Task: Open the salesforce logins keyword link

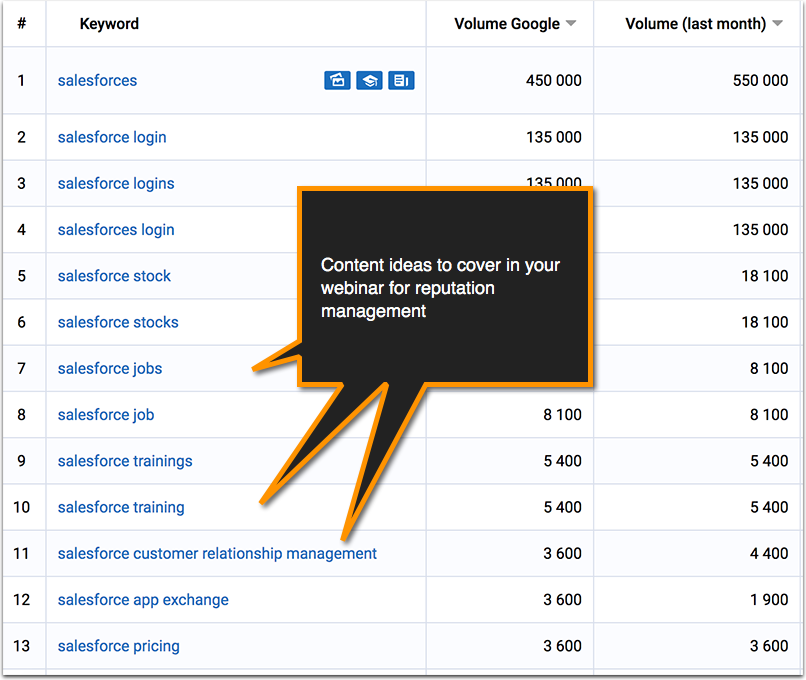Action: tap(116, 183)
